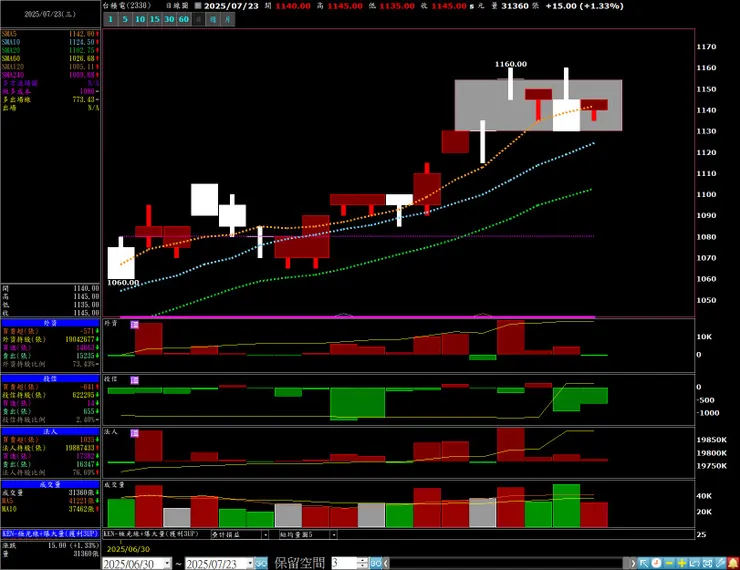The height and width of the screenshot is (570, 740).
Task: Select the 5-minute timeframe button
Action: coord(125,19)
